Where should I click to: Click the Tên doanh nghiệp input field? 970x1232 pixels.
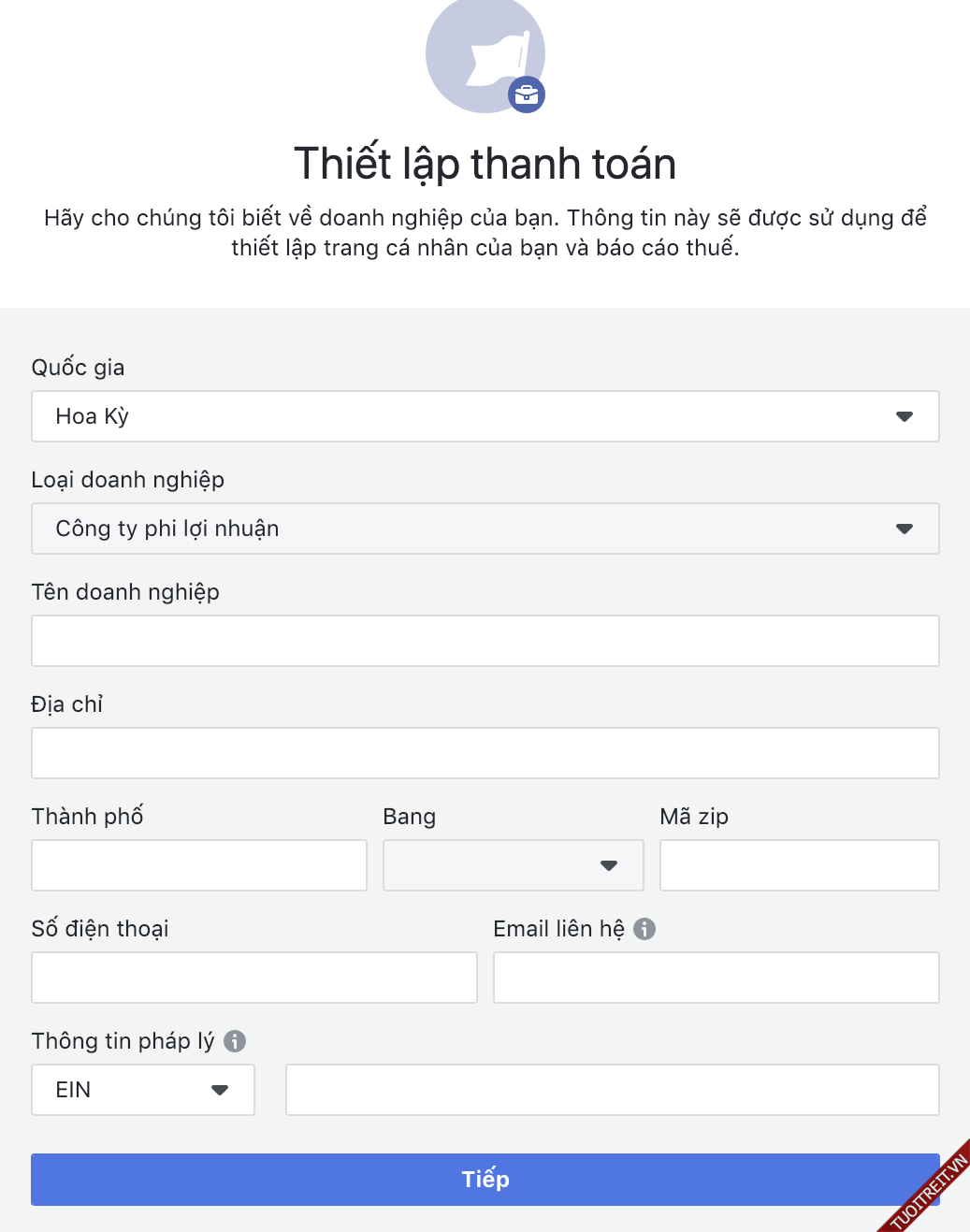point(485,641)
